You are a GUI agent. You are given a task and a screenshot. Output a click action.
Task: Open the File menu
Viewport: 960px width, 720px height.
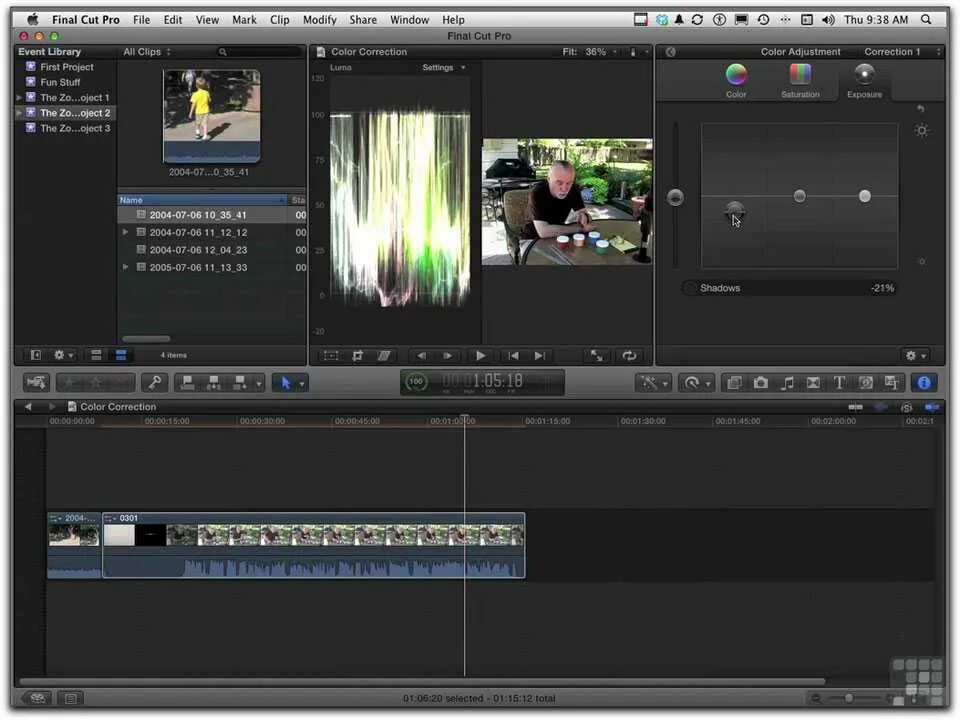click(141, 20)
